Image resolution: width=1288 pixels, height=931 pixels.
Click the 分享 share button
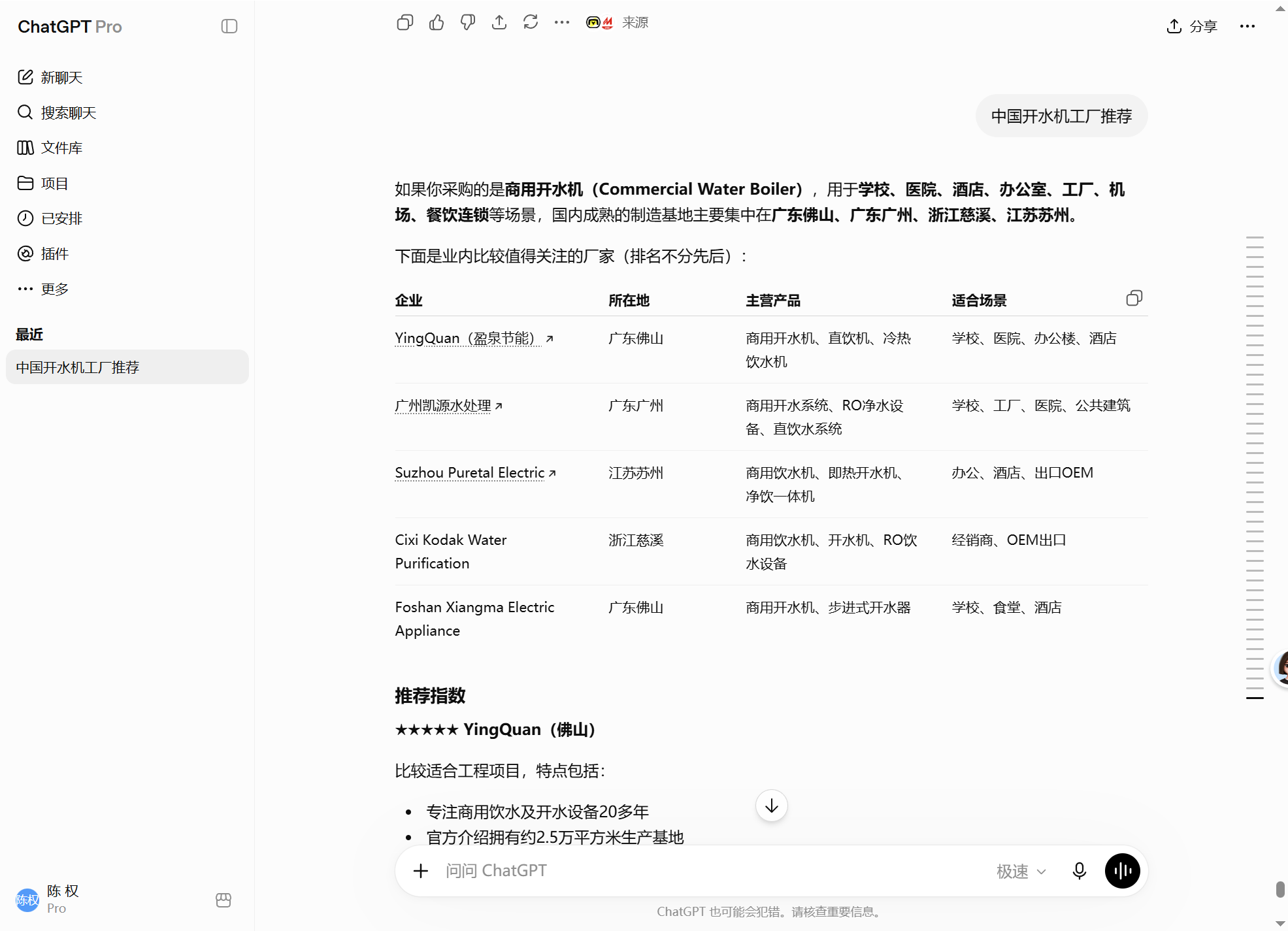[x=1192, y=26]
